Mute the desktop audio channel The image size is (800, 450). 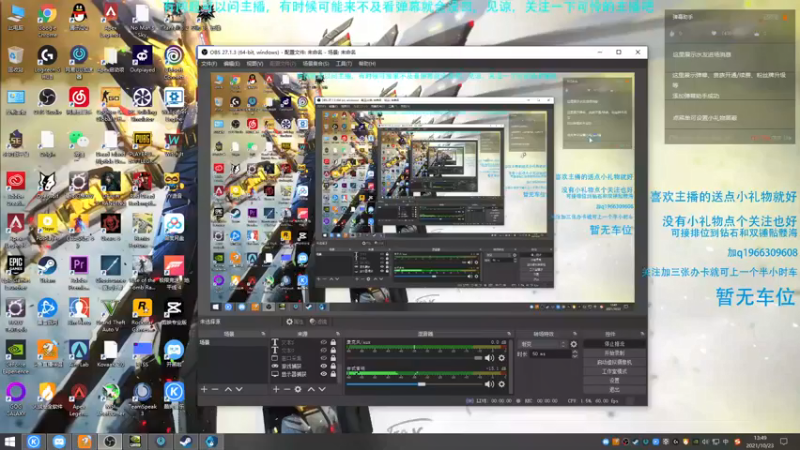489,384
